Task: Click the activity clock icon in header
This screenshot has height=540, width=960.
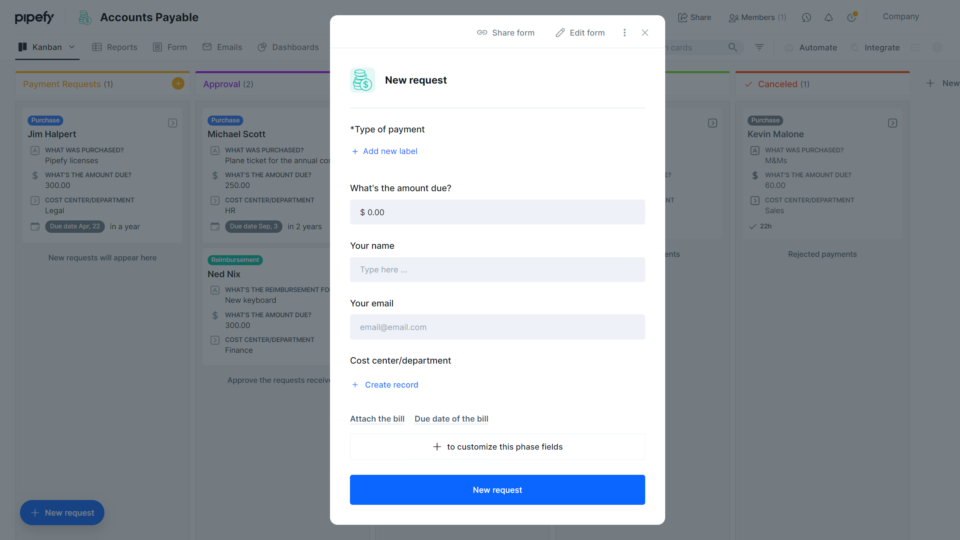Action: point(806,17)
